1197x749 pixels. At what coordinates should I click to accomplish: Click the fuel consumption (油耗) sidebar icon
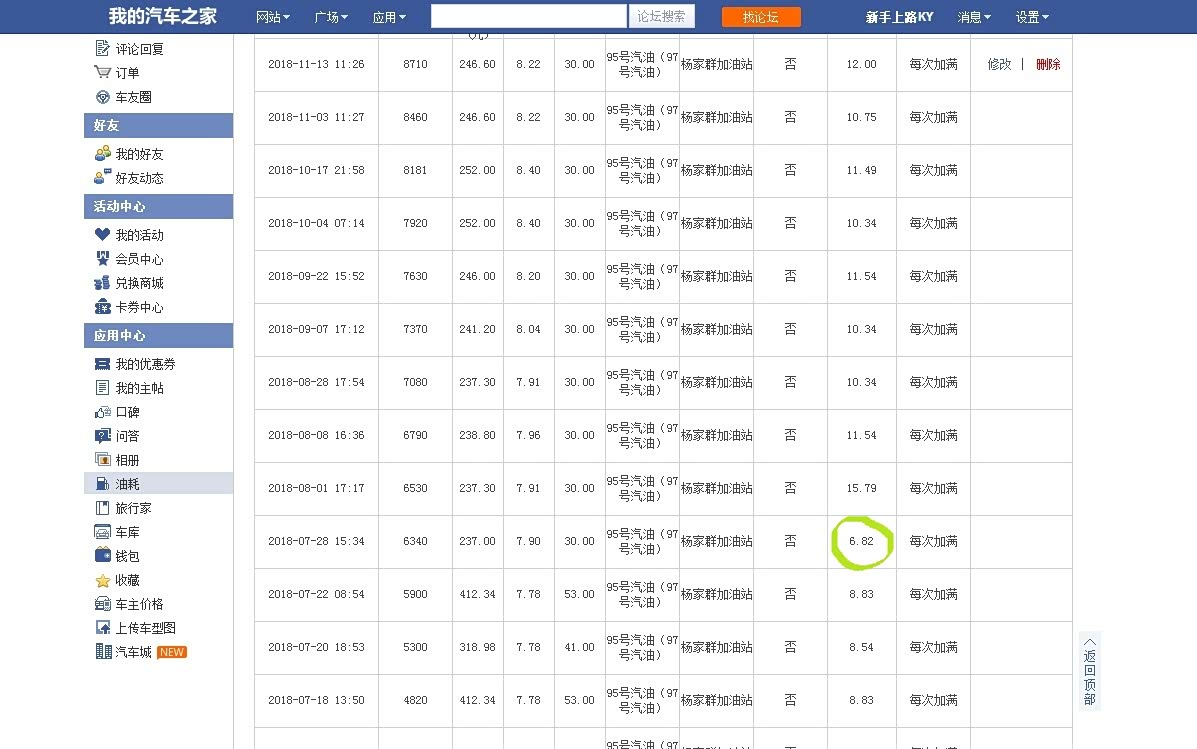pos(102,484)
